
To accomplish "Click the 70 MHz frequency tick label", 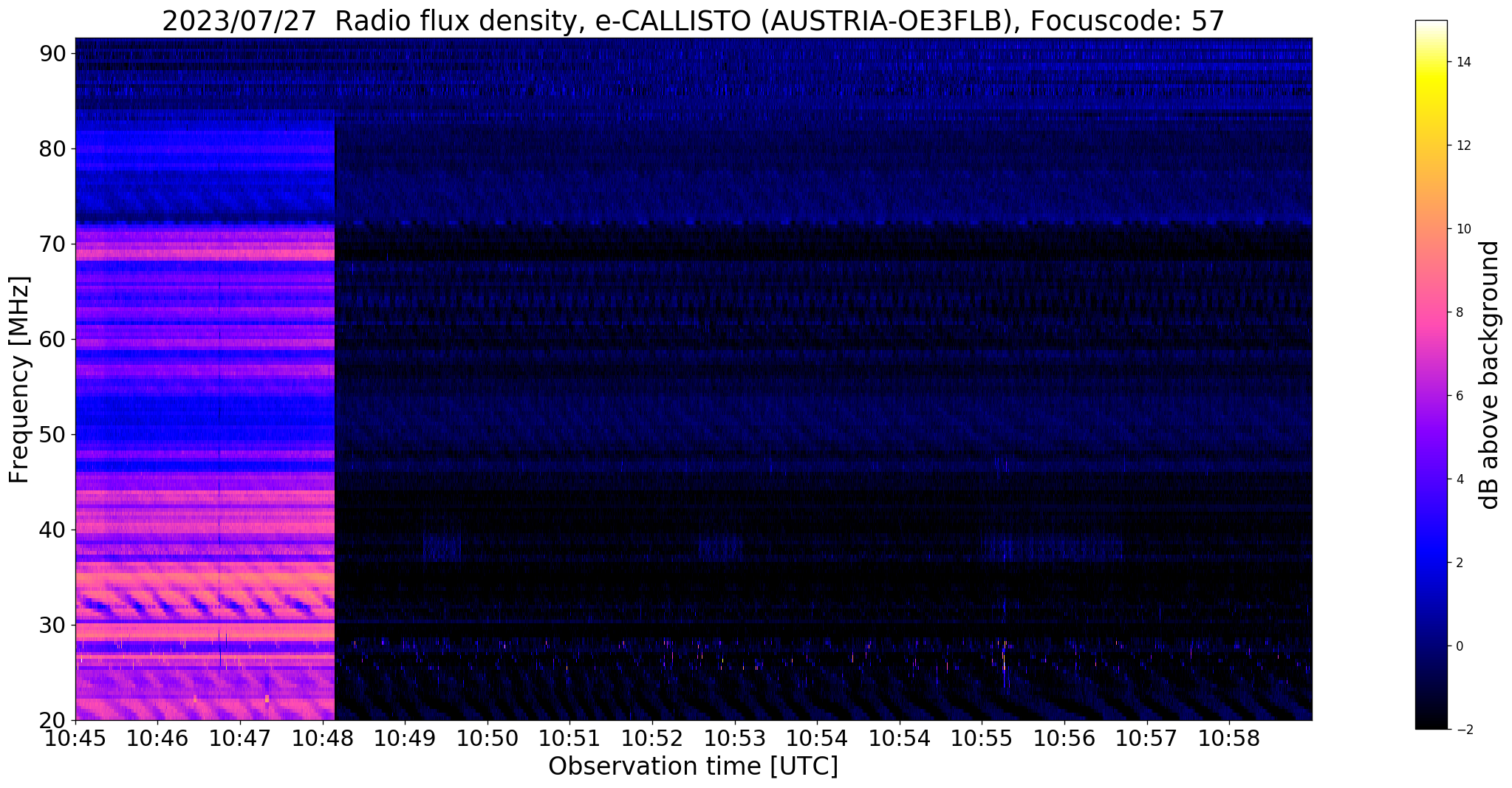I will pyautogui.click(x=52, y=244).
